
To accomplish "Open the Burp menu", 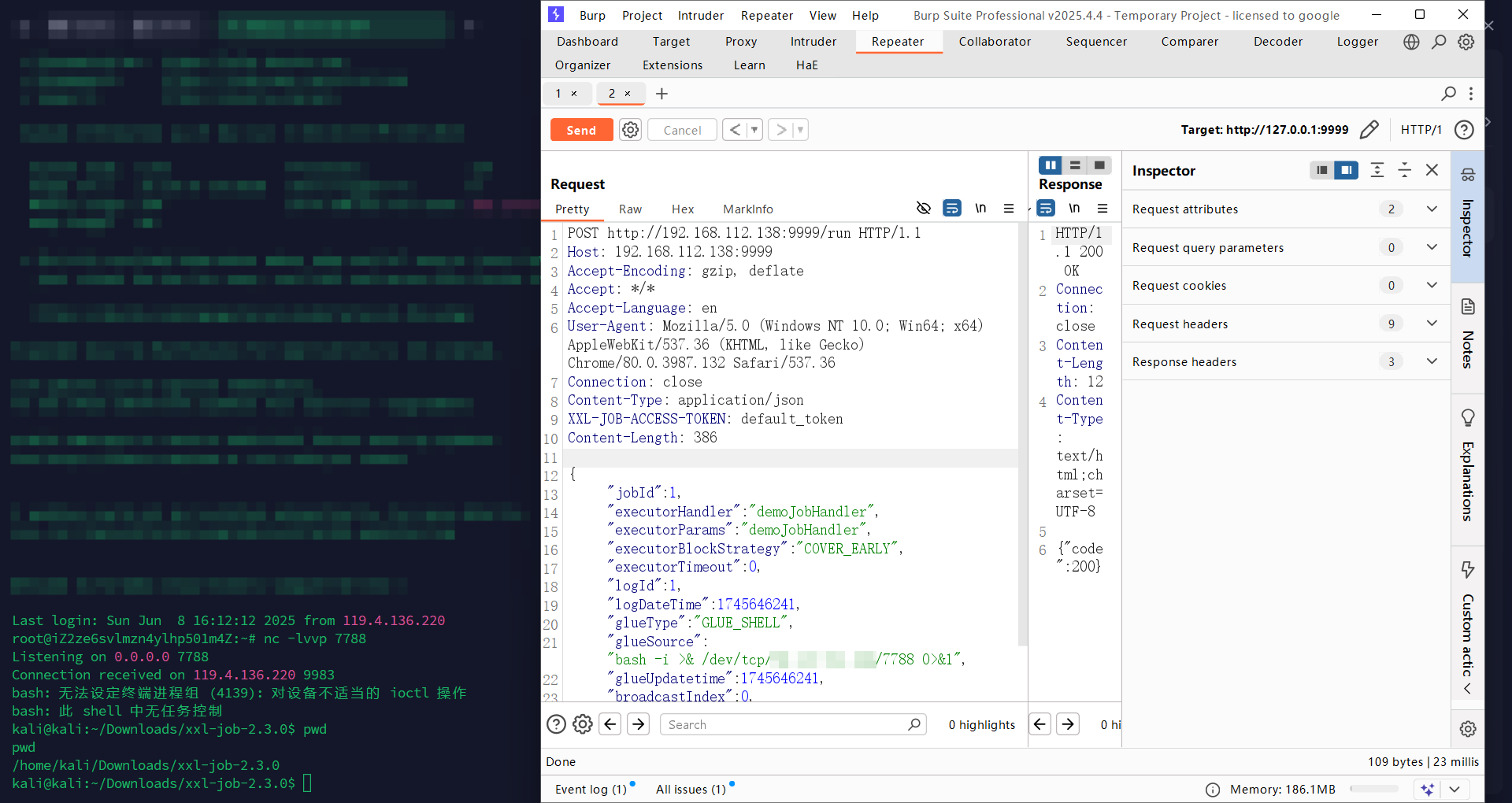I will click(592, 15).
